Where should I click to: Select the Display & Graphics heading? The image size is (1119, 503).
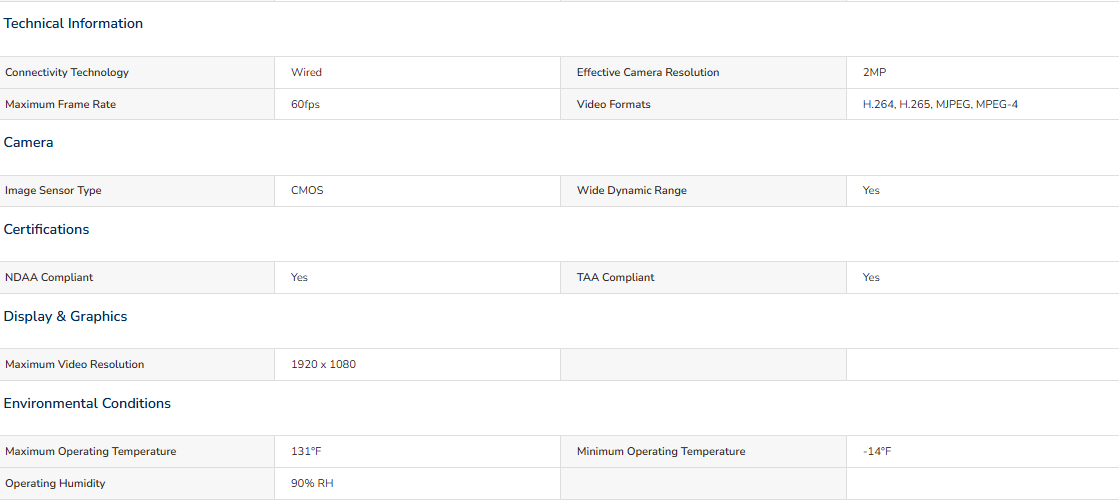point(66,317)
